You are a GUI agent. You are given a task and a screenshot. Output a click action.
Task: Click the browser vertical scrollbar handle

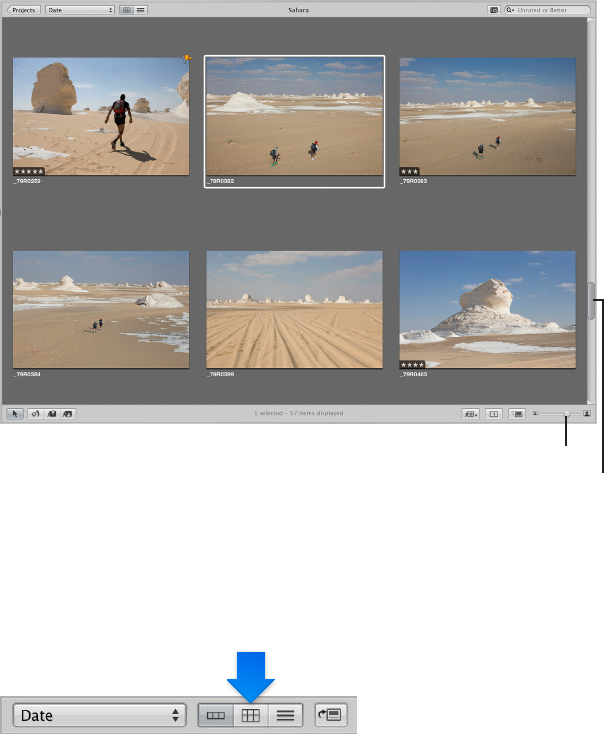coord(591,301)
